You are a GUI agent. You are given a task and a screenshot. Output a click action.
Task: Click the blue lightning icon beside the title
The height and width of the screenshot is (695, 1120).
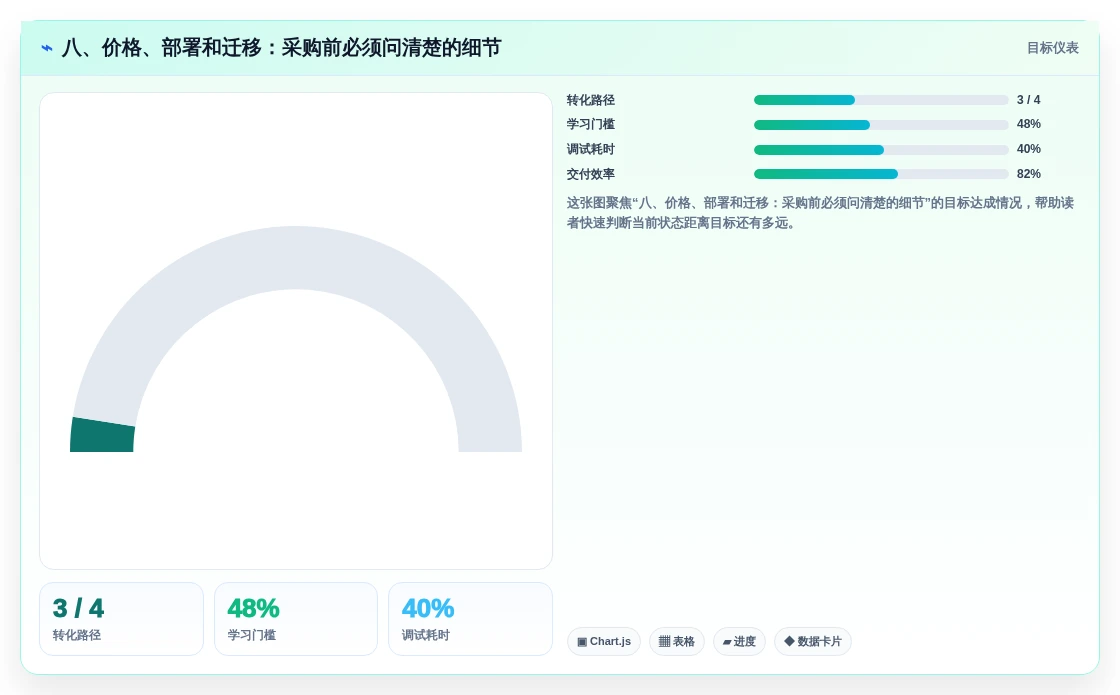tap(47, 48)
